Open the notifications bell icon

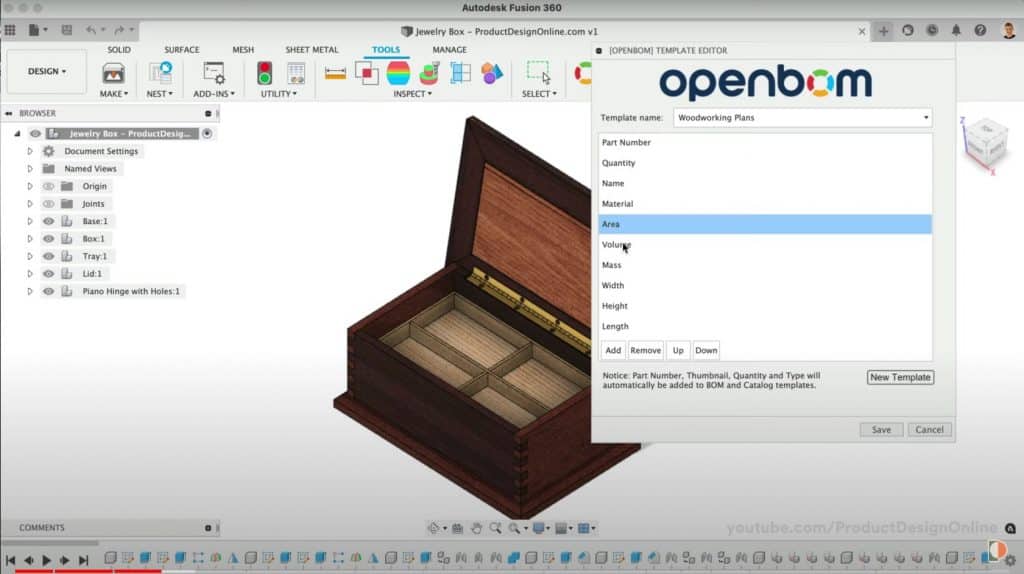(956, 30)
